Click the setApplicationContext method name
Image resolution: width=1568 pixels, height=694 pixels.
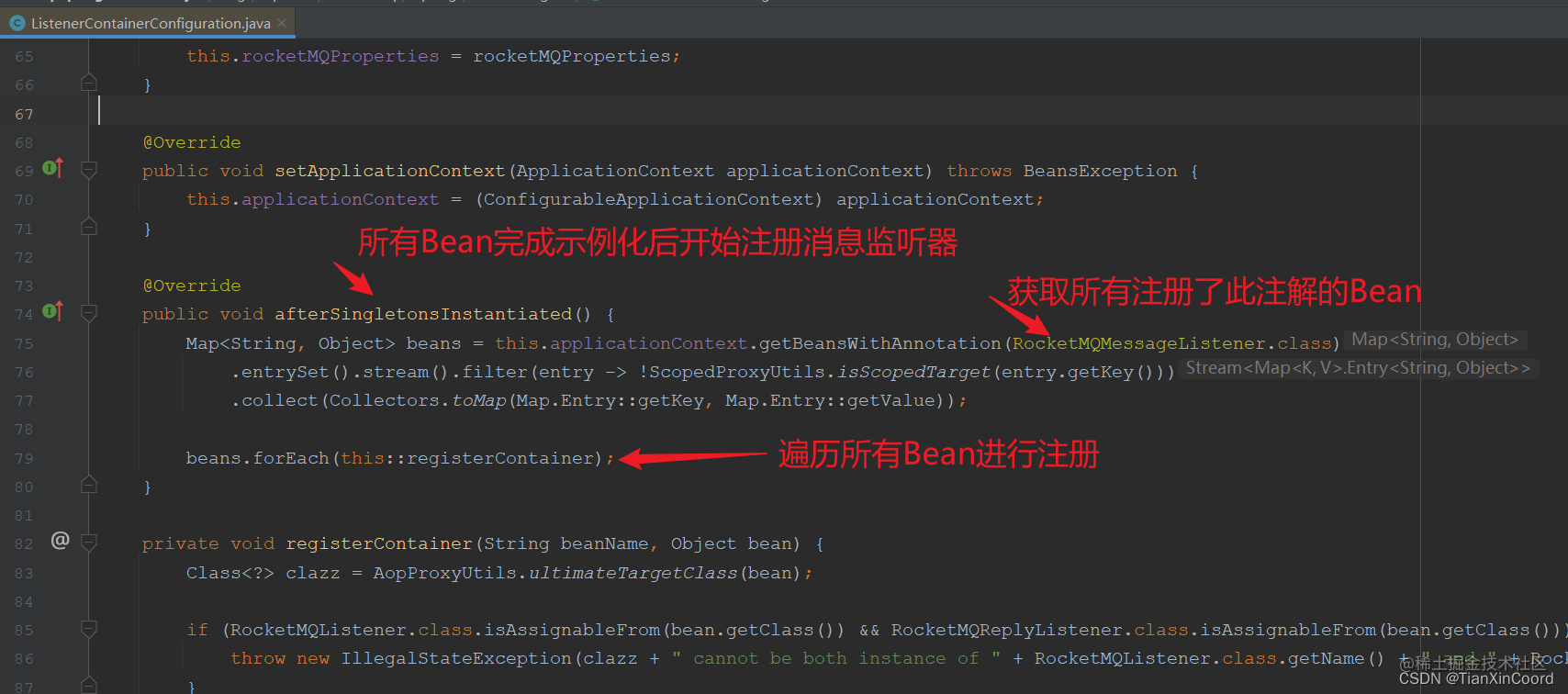click(390, 171)
